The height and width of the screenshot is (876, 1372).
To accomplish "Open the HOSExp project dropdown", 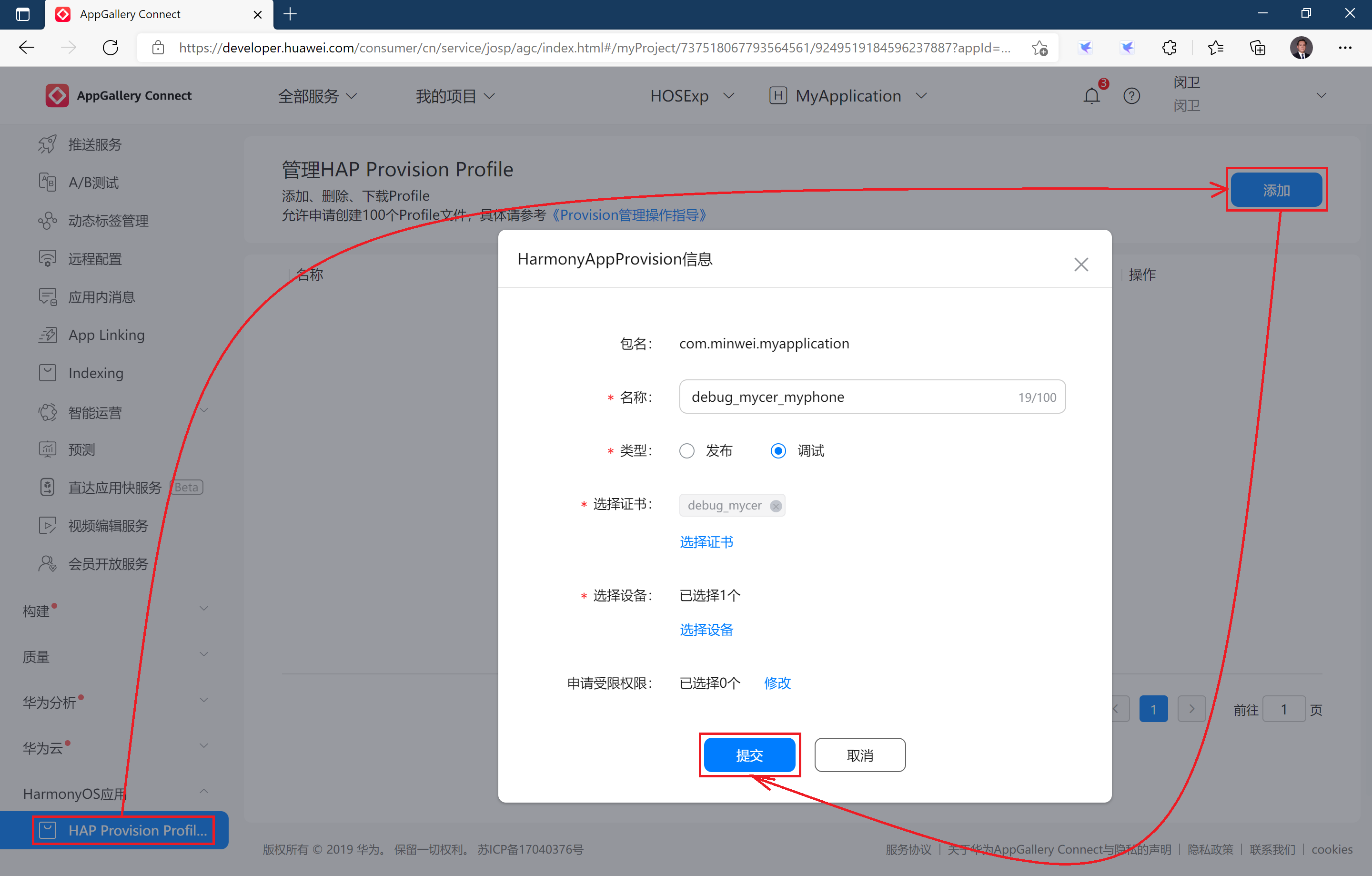I will coord(692,96).
